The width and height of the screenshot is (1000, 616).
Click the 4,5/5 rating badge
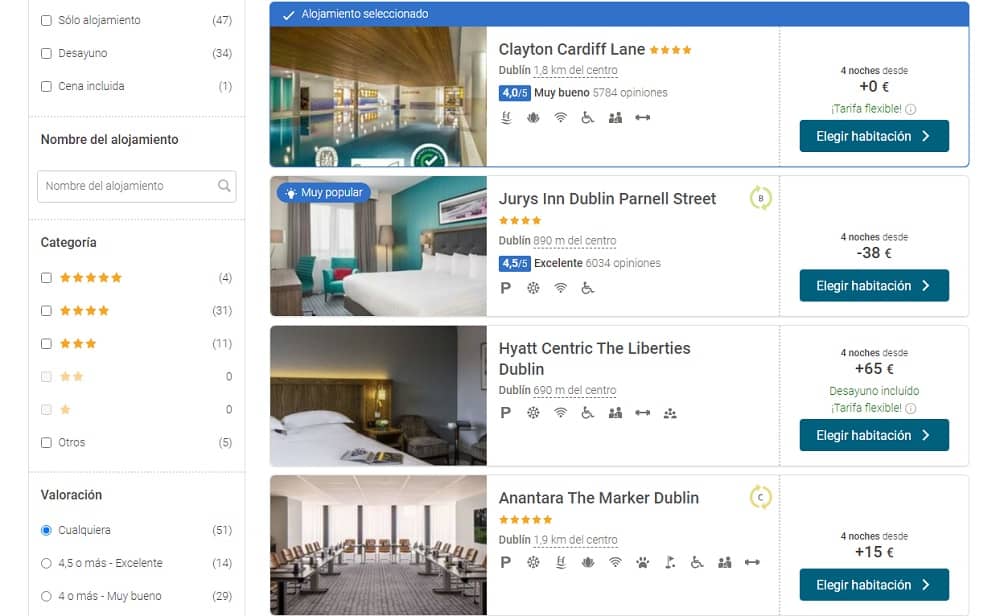point(514,263)
